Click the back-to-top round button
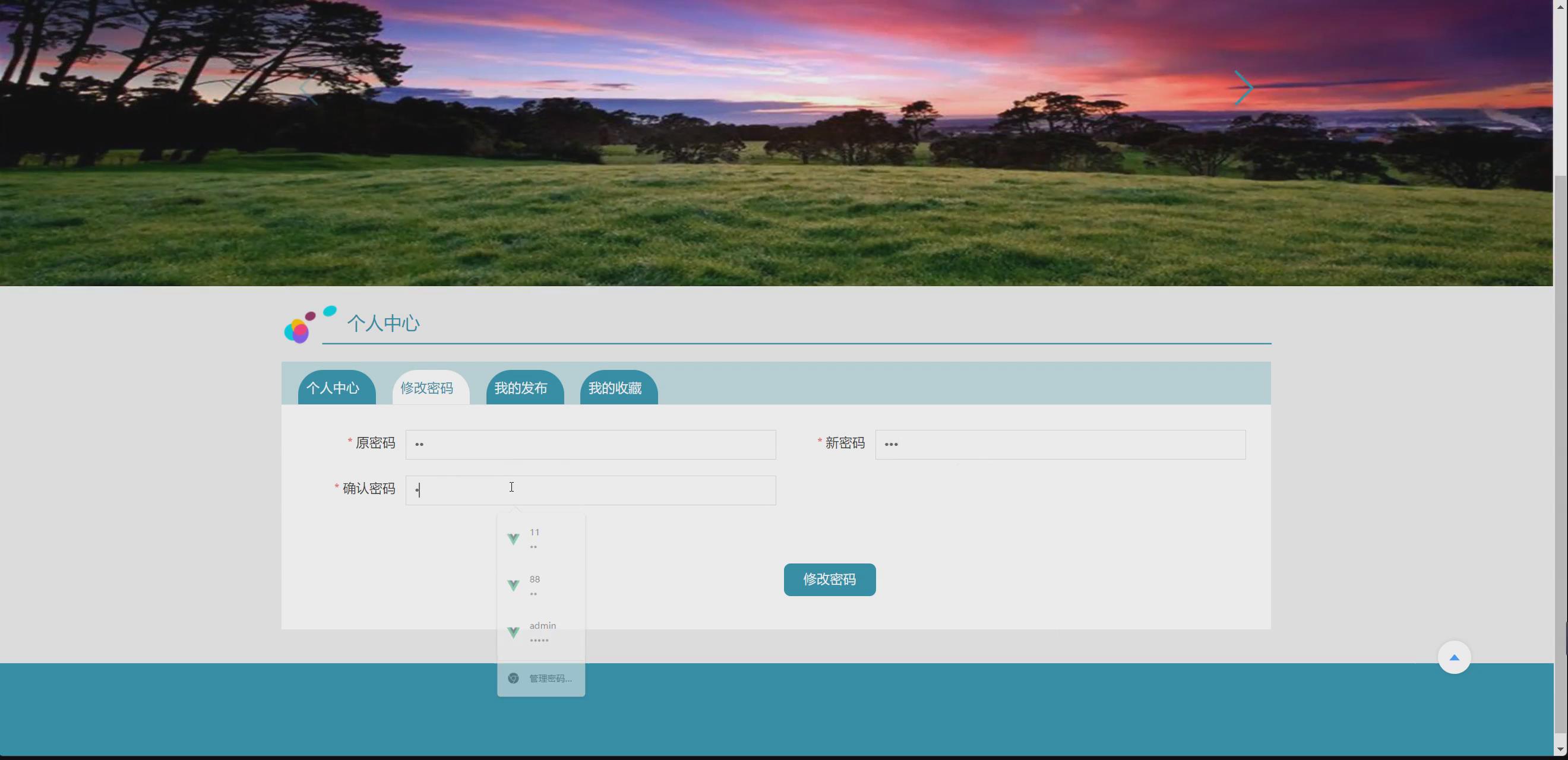 pyautogui.click(x=1453, y=657)
